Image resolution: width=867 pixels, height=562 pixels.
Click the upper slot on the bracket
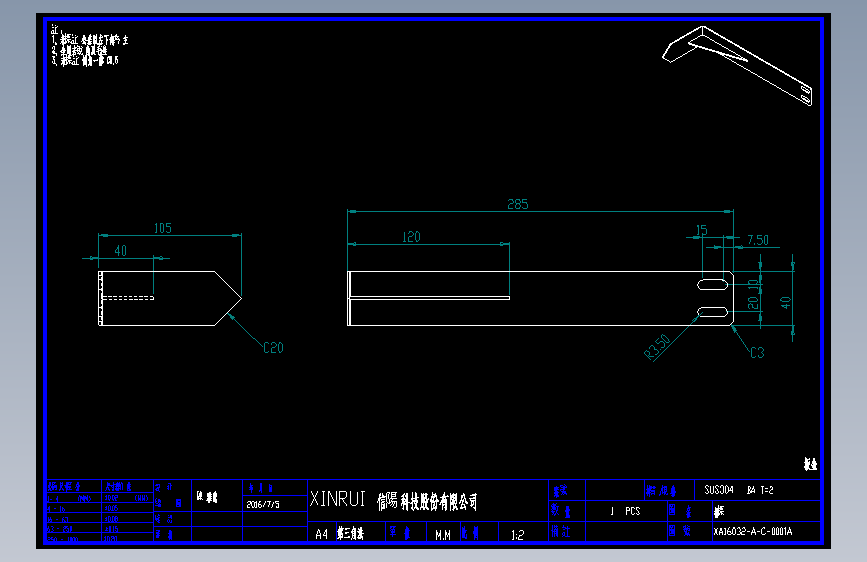[x=712, y=285]
